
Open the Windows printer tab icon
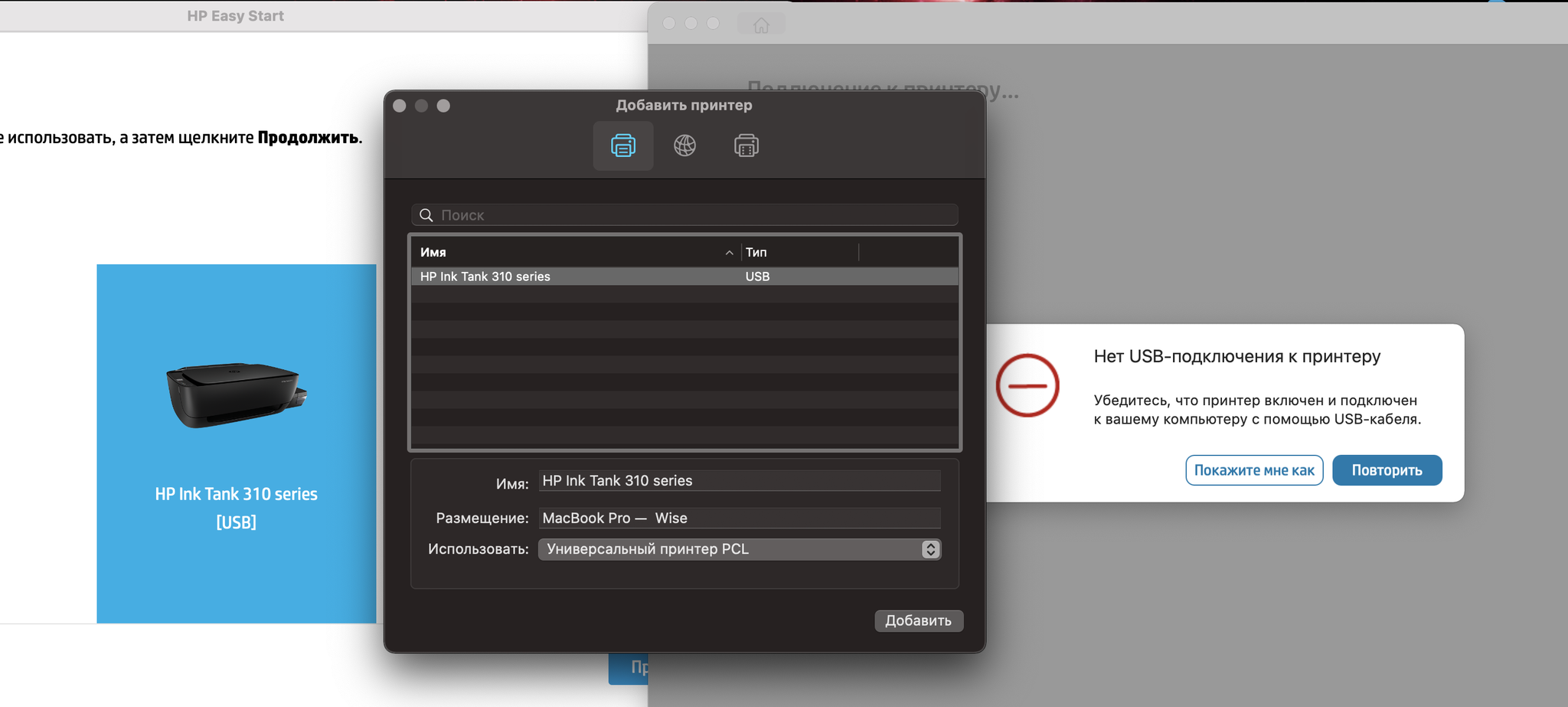tap(746, 146)
